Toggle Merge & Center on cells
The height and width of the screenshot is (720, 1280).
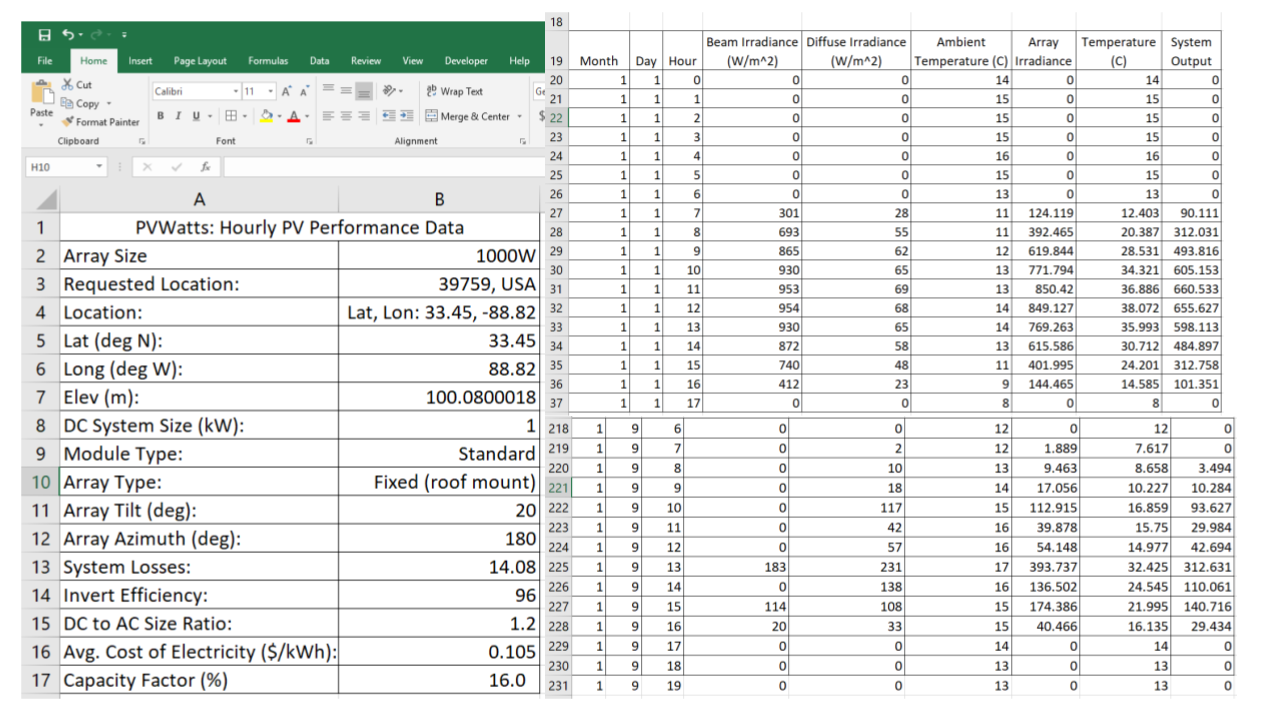coord(468,116)
